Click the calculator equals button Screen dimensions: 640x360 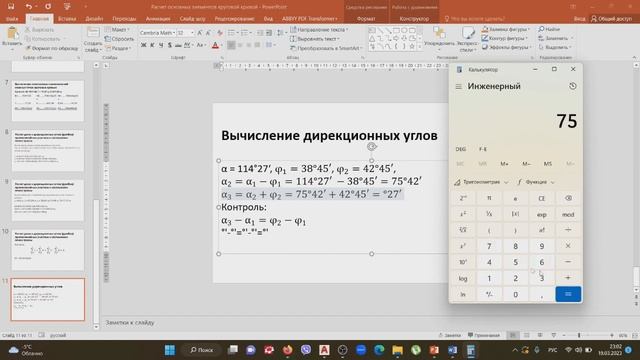(x=568, y=294)
